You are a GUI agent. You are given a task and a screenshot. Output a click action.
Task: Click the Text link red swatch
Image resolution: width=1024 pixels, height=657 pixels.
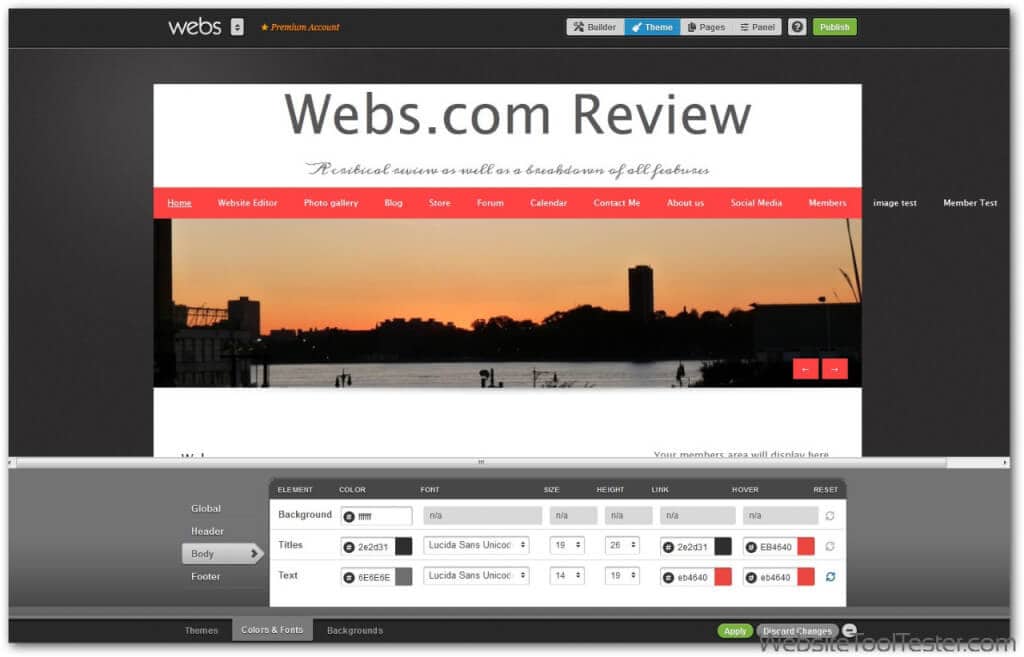pos(723,577)
